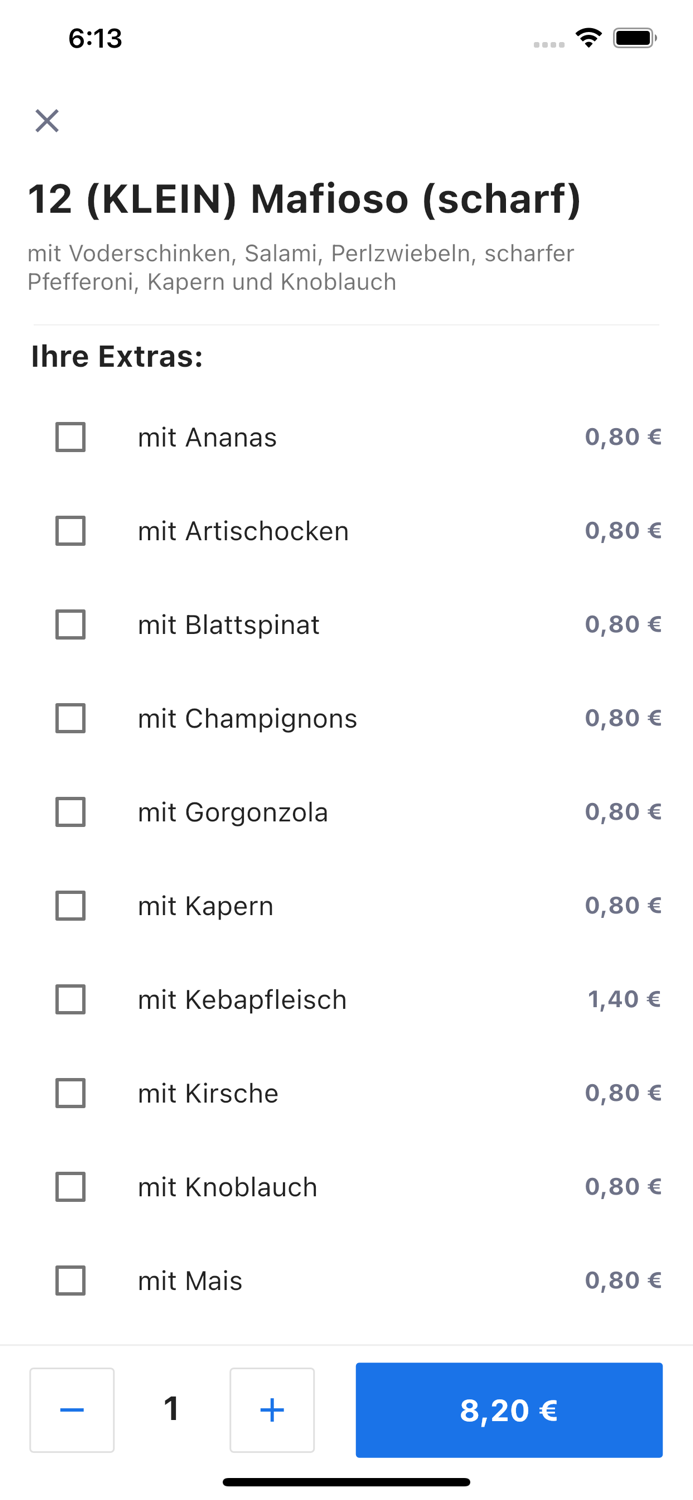The height and width of the screenshot is (1500, 693).
Task: Close the Mafioso item detail view
Action: click(x=47, y=120)
